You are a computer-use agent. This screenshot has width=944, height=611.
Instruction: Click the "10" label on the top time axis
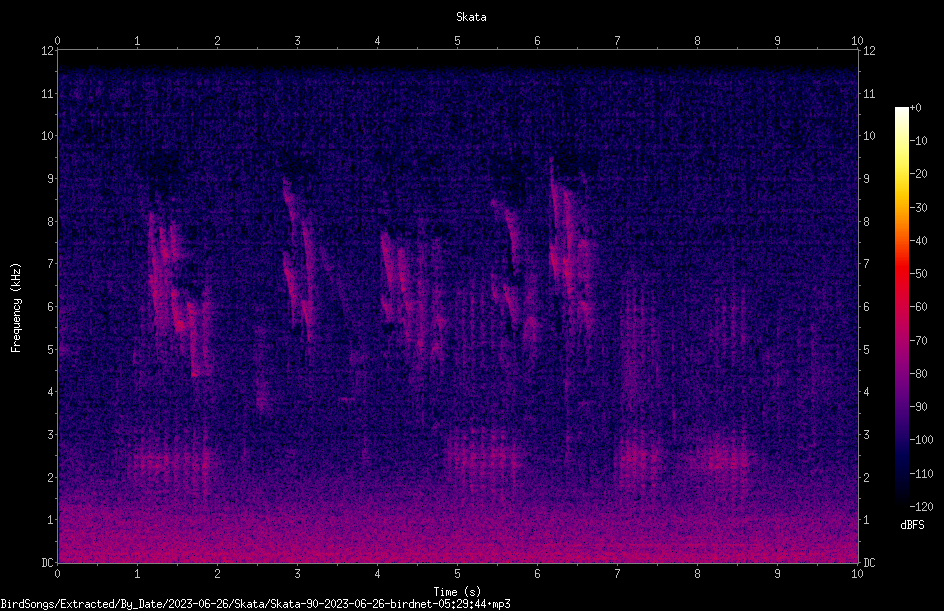[x=857, y=40]
